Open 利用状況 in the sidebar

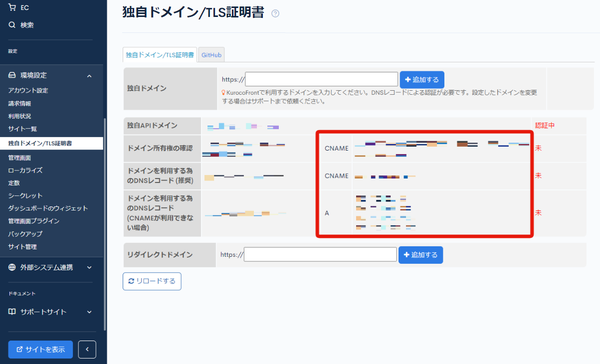20,116
